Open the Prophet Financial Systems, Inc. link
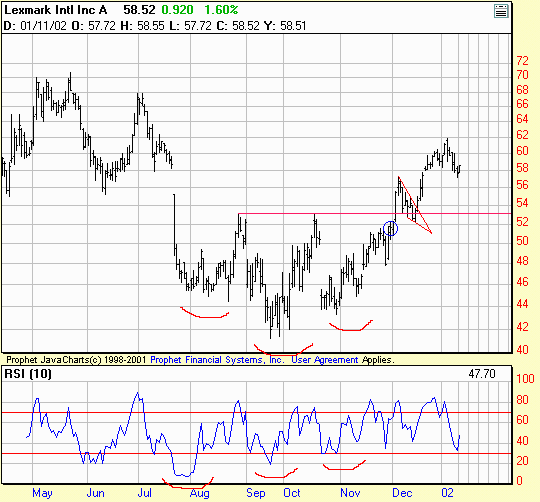The image size is (540, 502). [217, 360]
